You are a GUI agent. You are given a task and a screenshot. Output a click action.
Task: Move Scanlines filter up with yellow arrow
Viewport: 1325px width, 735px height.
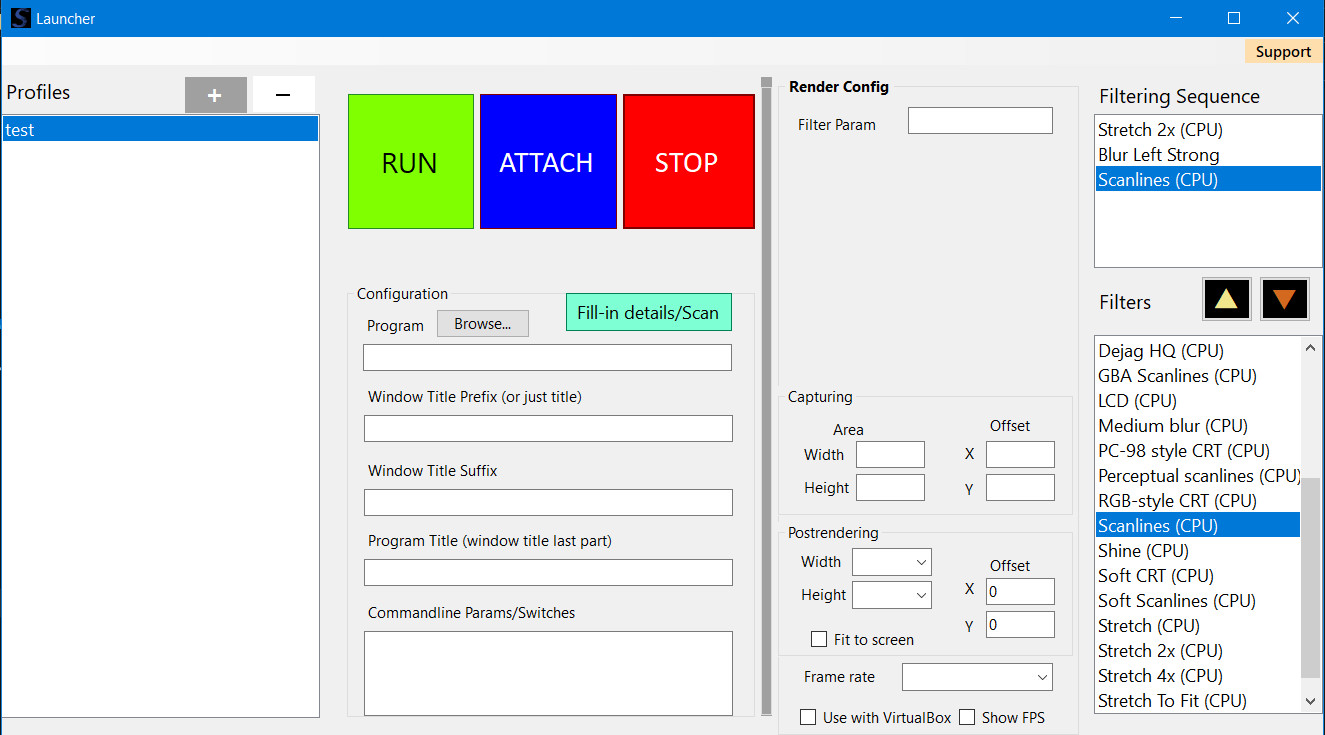(x=1226, y=298)
